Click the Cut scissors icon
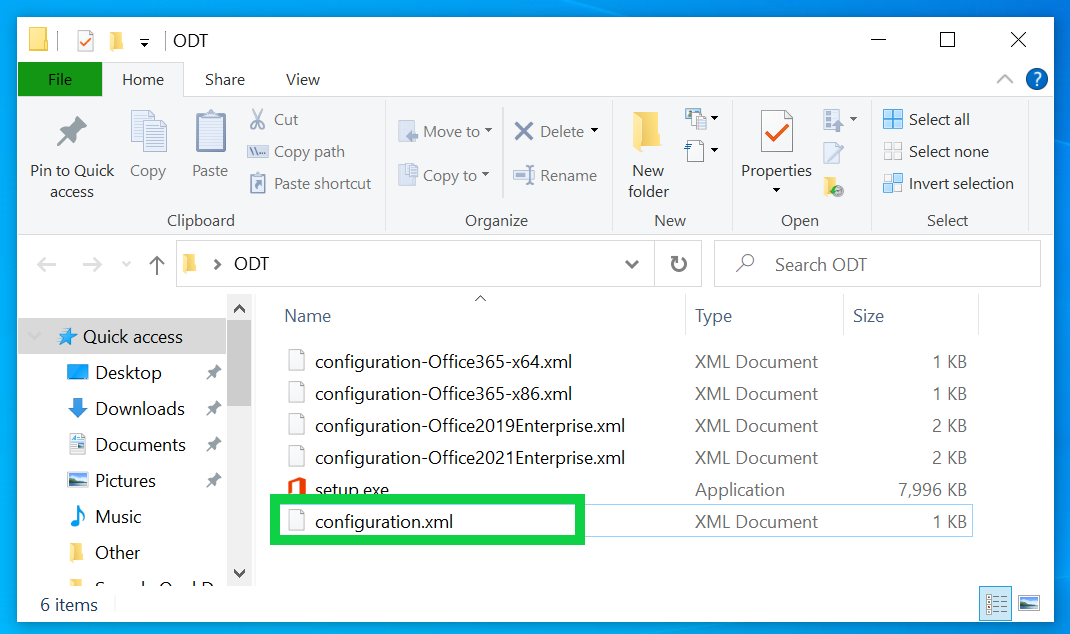The height and width of the screenshot is (634, 1070). [x=257, y=119]
